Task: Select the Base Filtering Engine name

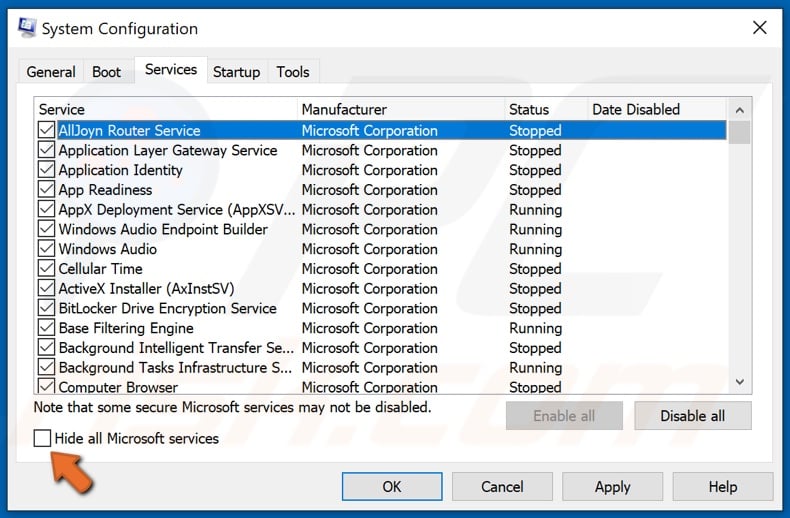Action: pyautogui.click(x=126, y=328)
